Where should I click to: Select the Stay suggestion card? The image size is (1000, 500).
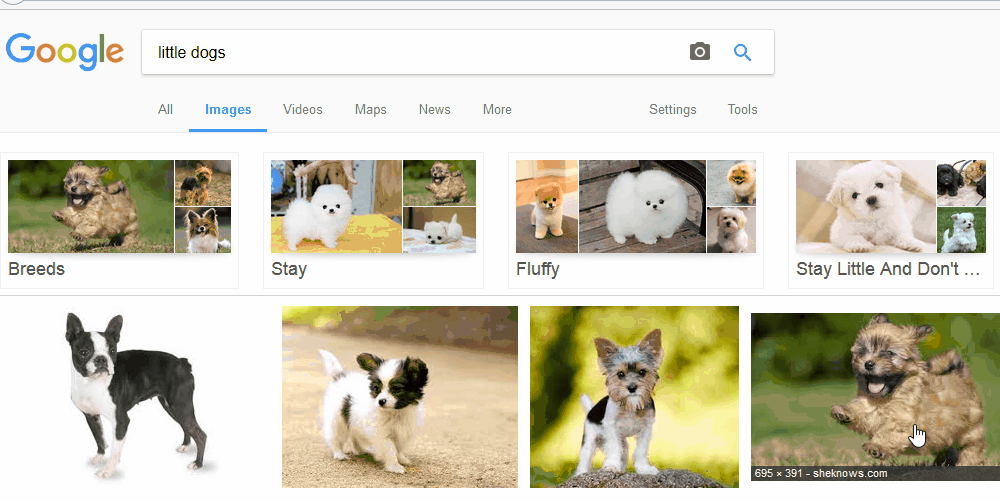tap(373, 220)
